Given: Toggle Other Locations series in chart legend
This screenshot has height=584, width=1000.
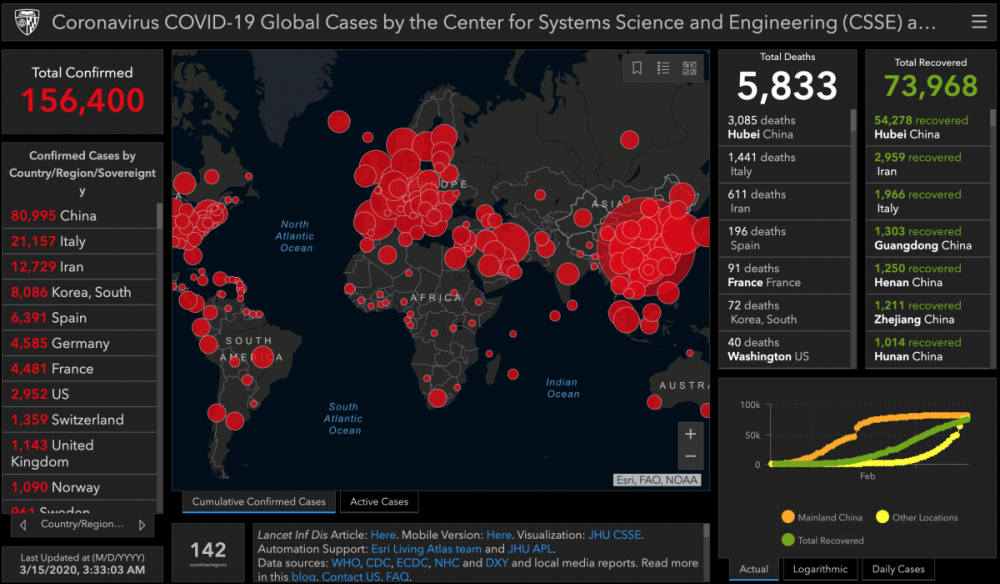Looking at the screenshot, I should pyautogui.click(x=917, y=517).
